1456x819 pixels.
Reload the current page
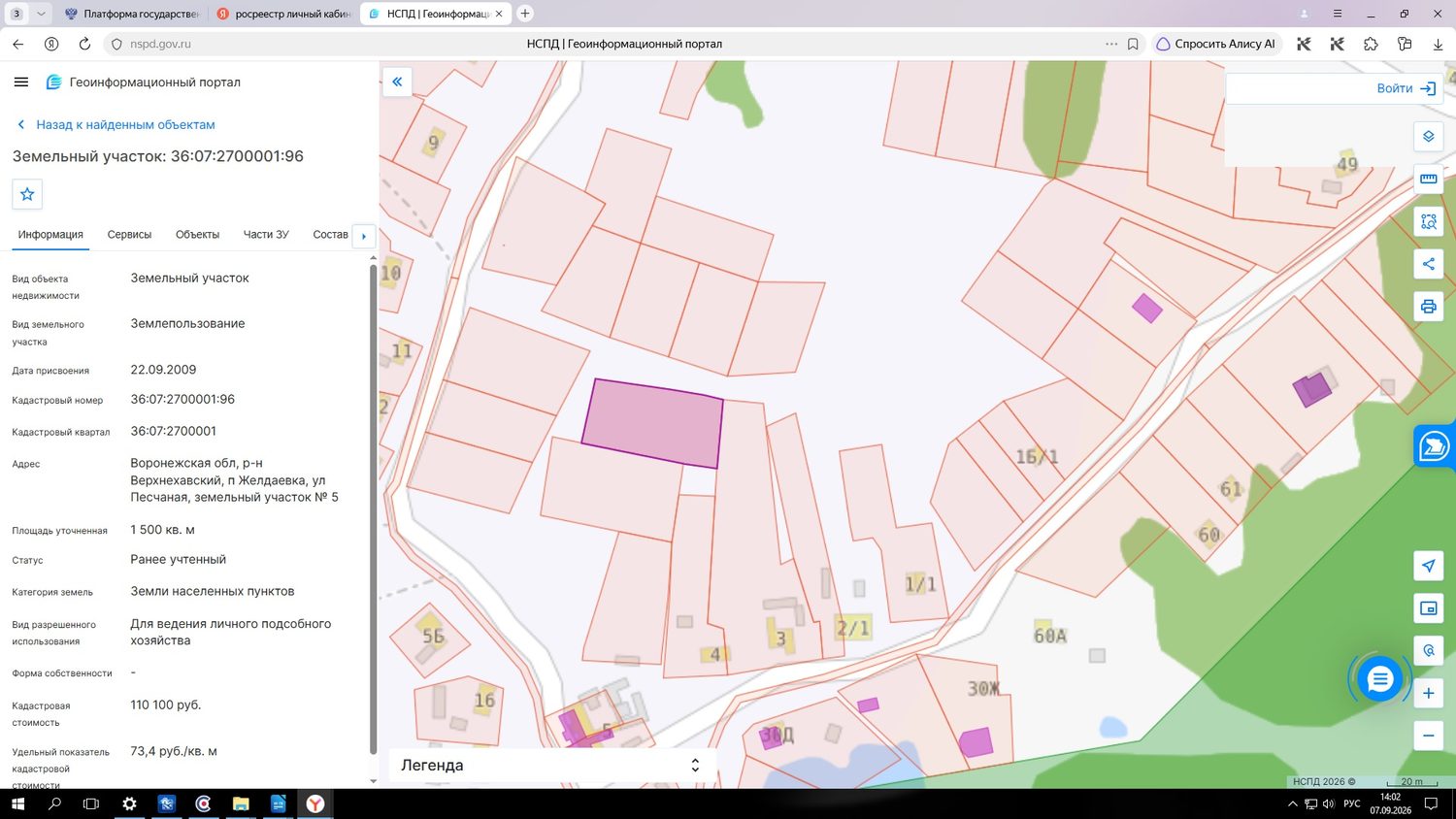point(84,44)
